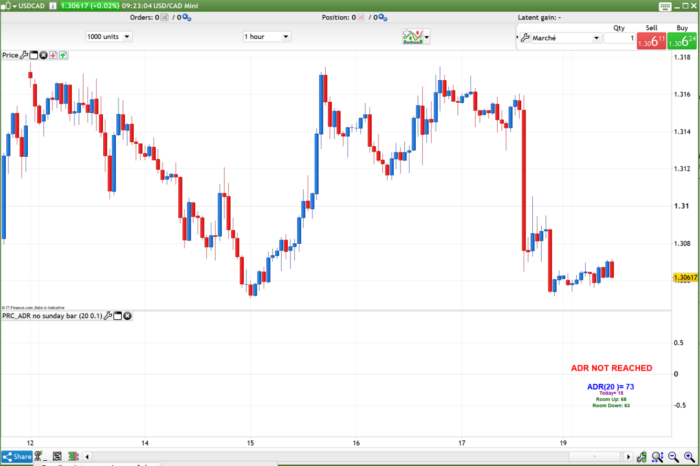Maximize the PRC_ADR indicator panel
Image resolution: width=700 pixels, height=466 pixels.
(118, 316)
